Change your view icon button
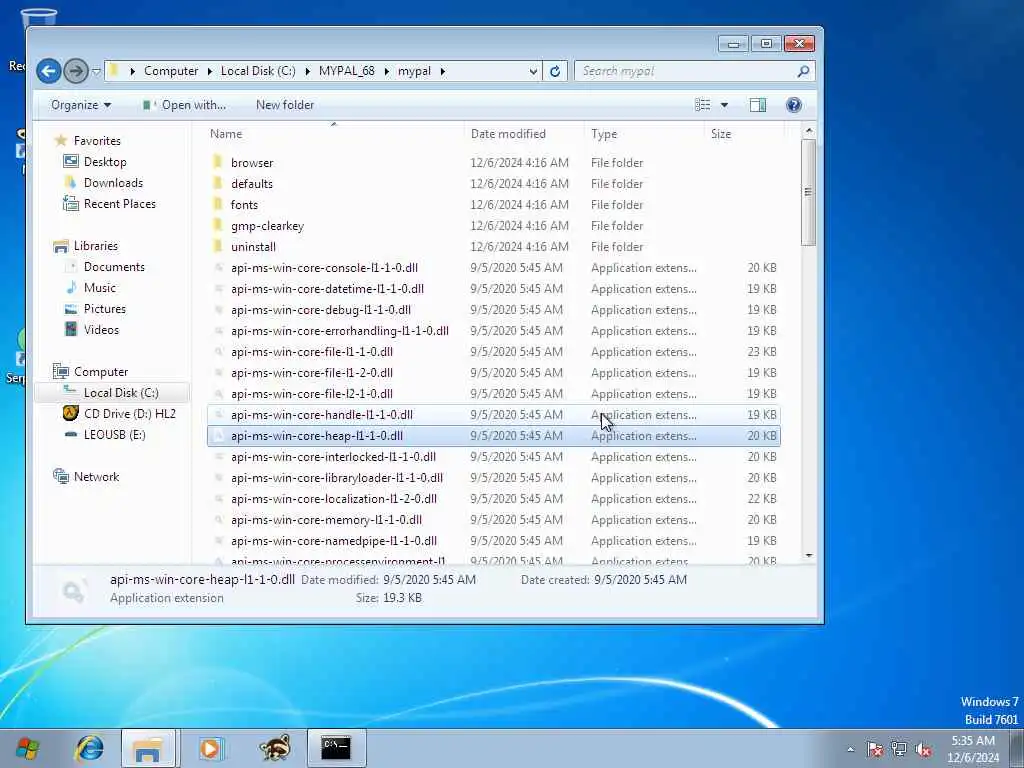 pos(703,105)
